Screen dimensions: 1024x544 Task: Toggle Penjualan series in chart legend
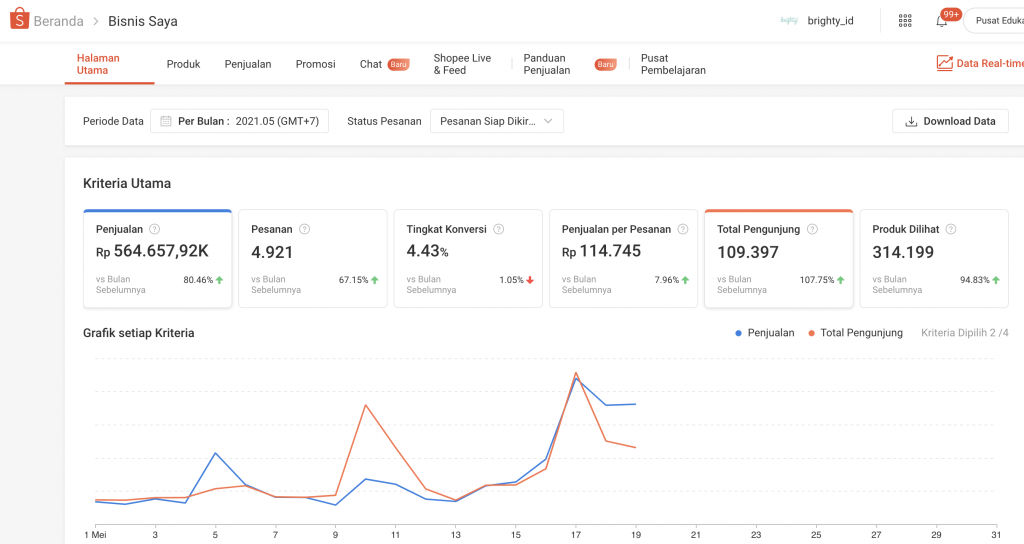(x=765, y=333)
